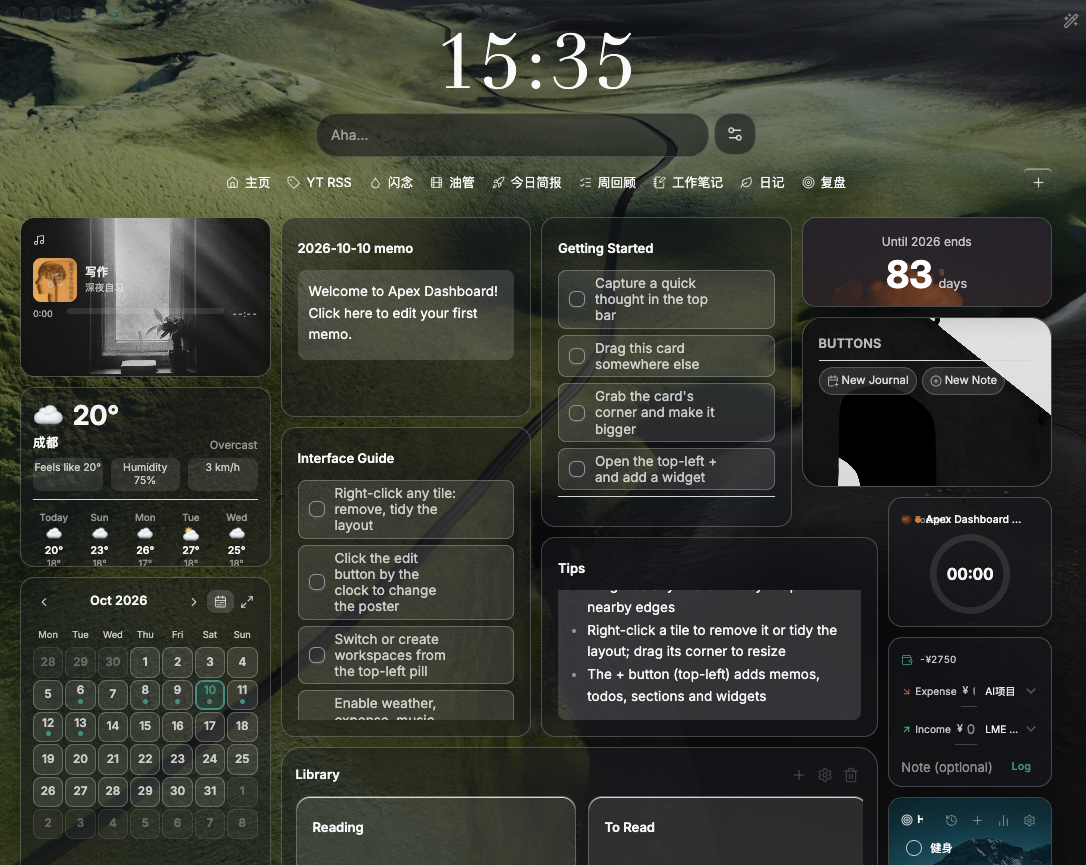Open the Reading card in Library
1086x865 pixels.
(x=436, y=830)
